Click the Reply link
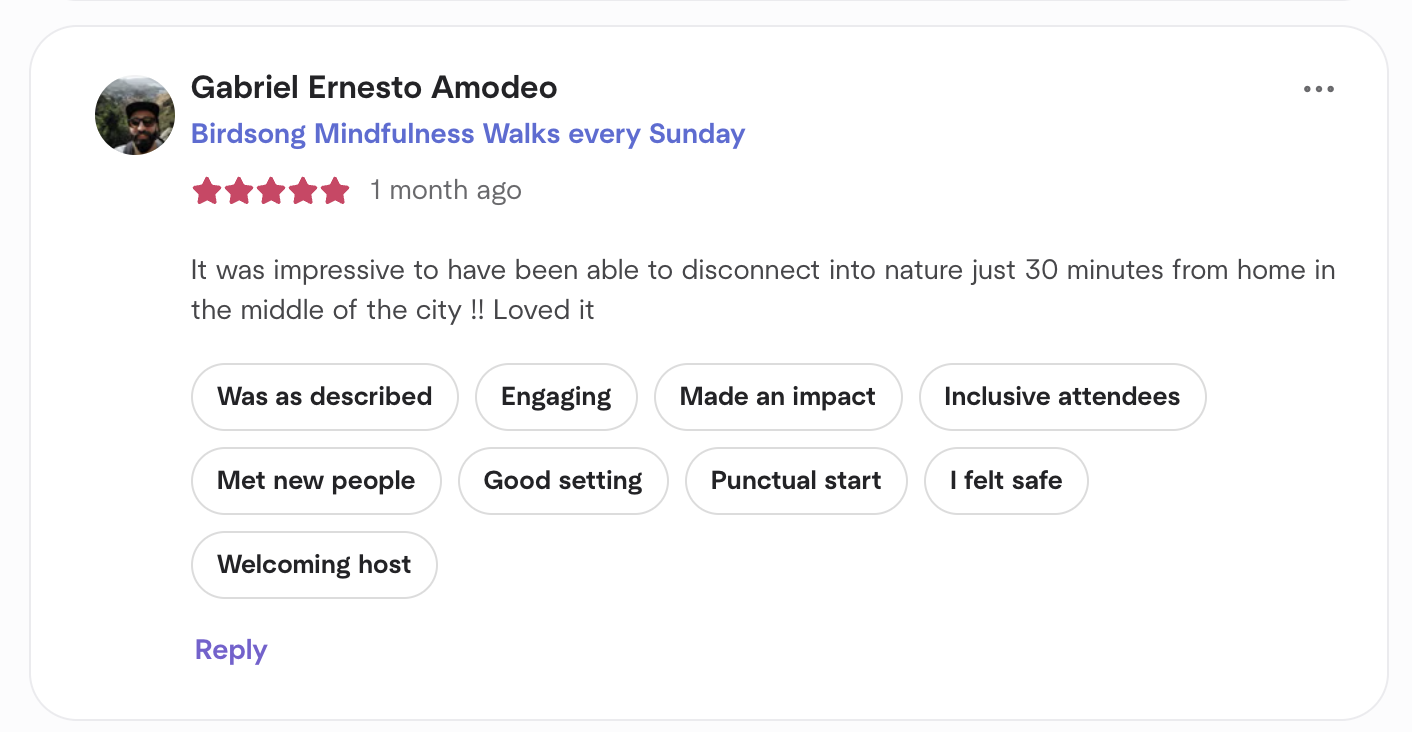 [x=231, y=650]
